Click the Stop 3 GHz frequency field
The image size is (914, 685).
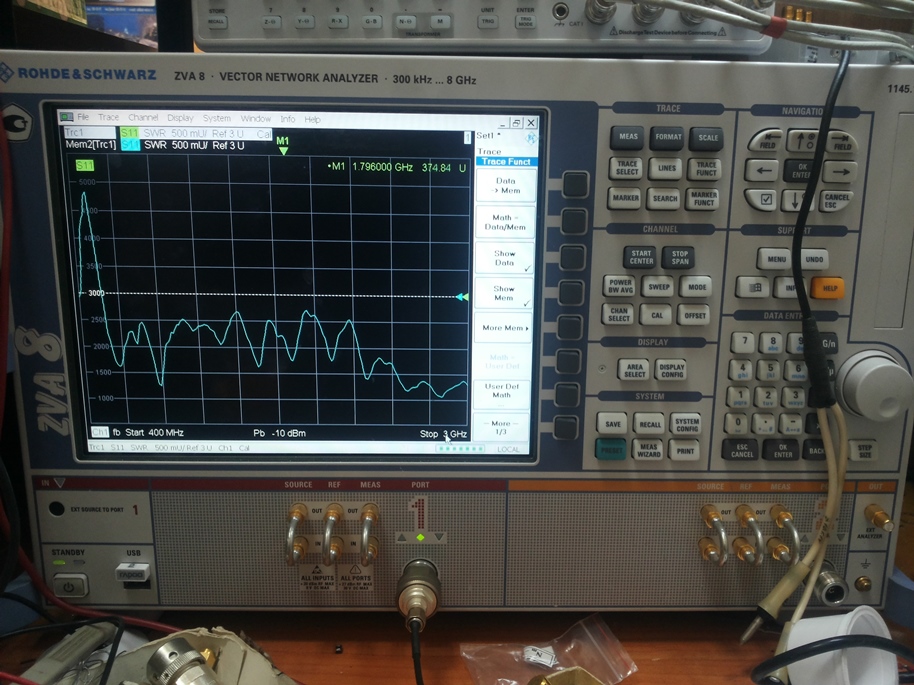[443, 434]
